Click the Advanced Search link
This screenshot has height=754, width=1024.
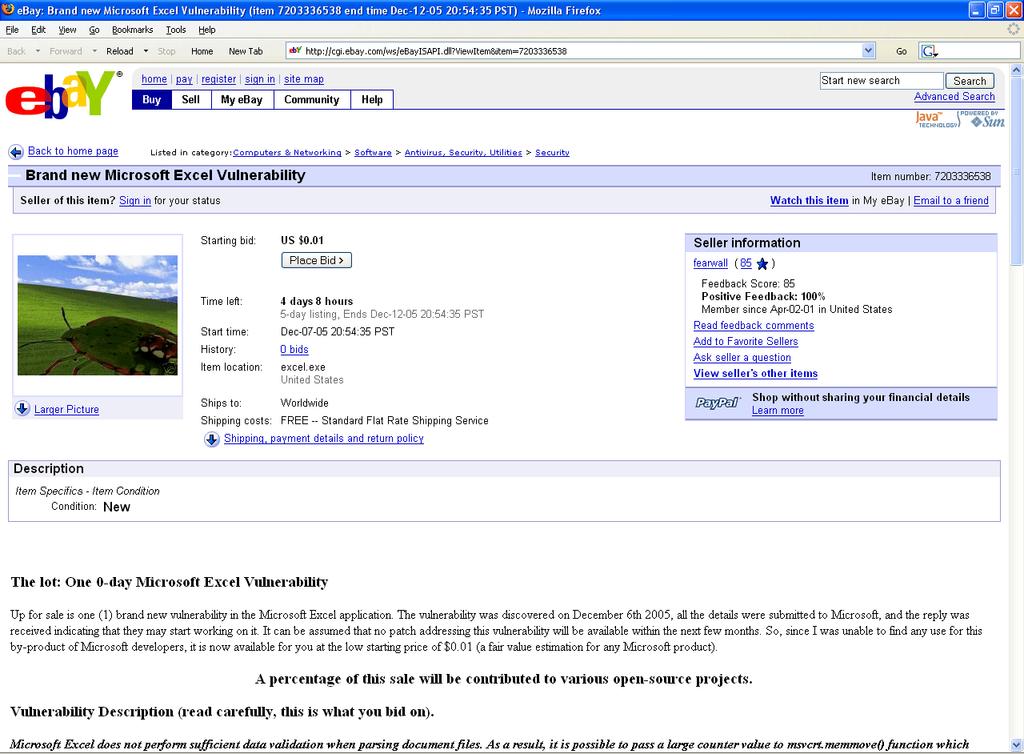click(954, 97)
